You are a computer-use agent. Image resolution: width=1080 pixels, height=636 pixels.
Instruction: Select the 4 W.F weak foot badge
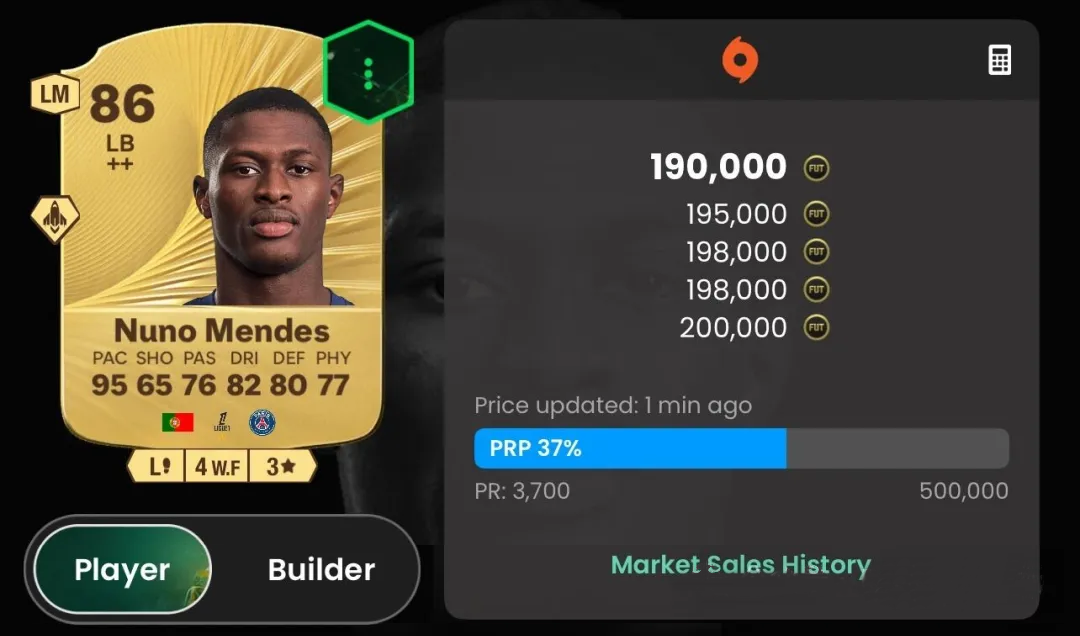click(217, 466)
